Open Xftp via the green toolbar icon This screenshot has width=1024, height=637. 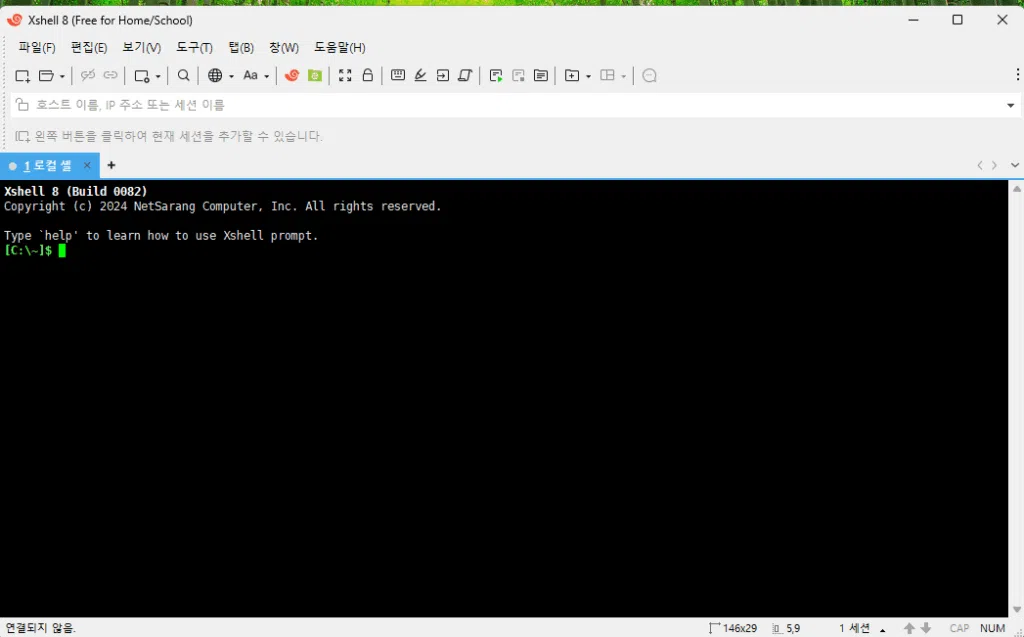point(315,76)
